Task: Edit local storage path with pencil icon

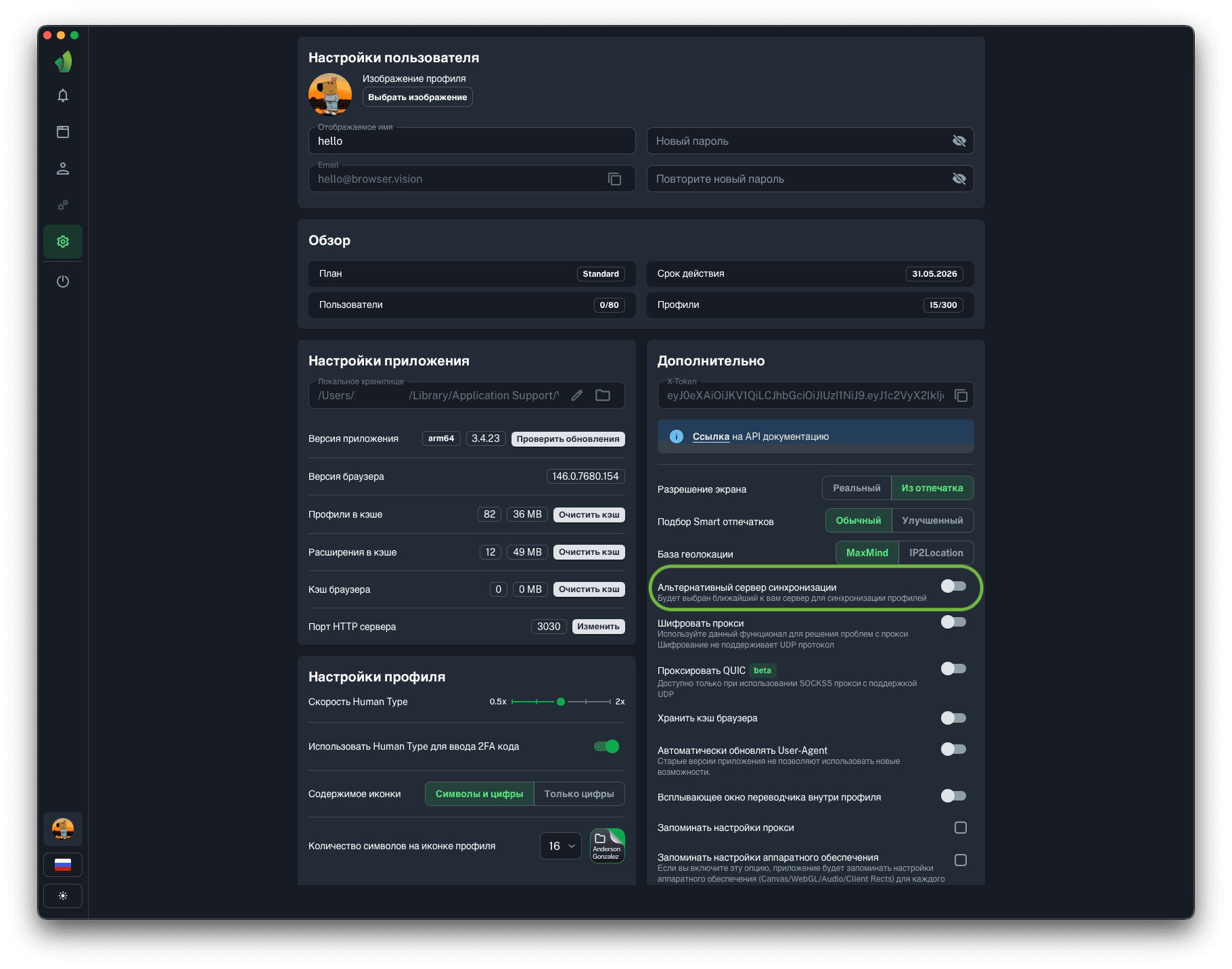Action: click(x=577, y=396)
